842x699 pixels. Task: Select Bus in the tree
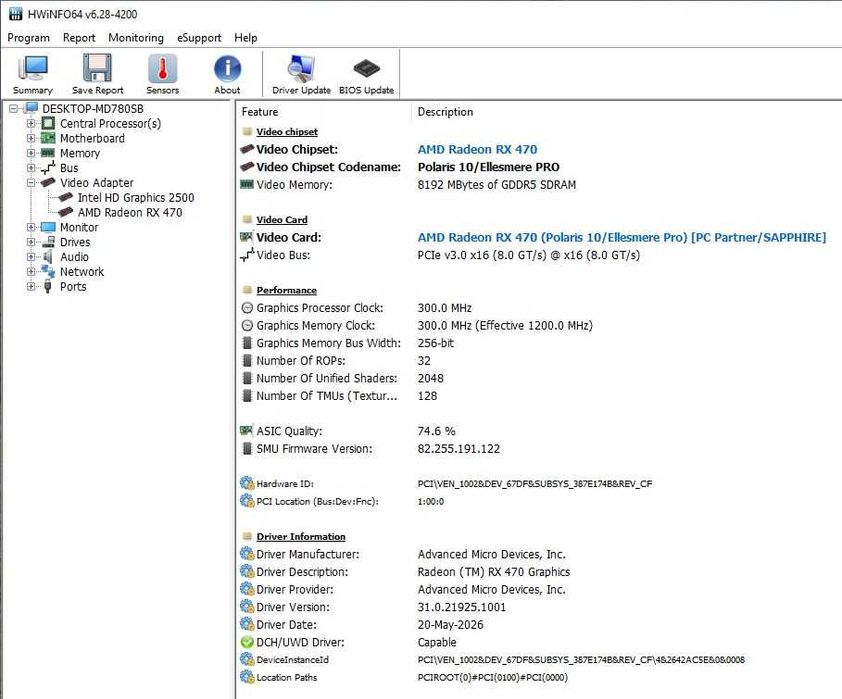(69, 168)
